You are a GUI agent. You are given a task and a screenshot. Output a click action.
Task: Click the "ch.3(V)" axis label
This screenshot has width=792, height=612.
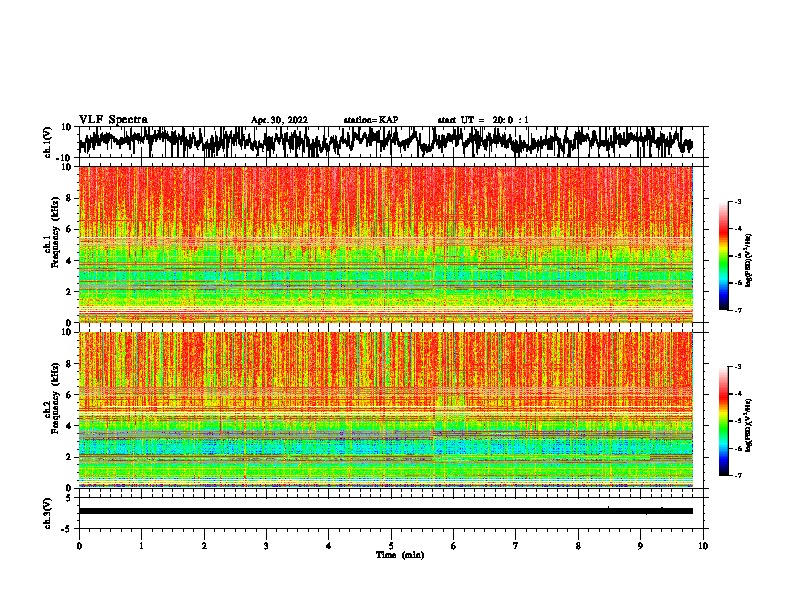pos(48,513)
